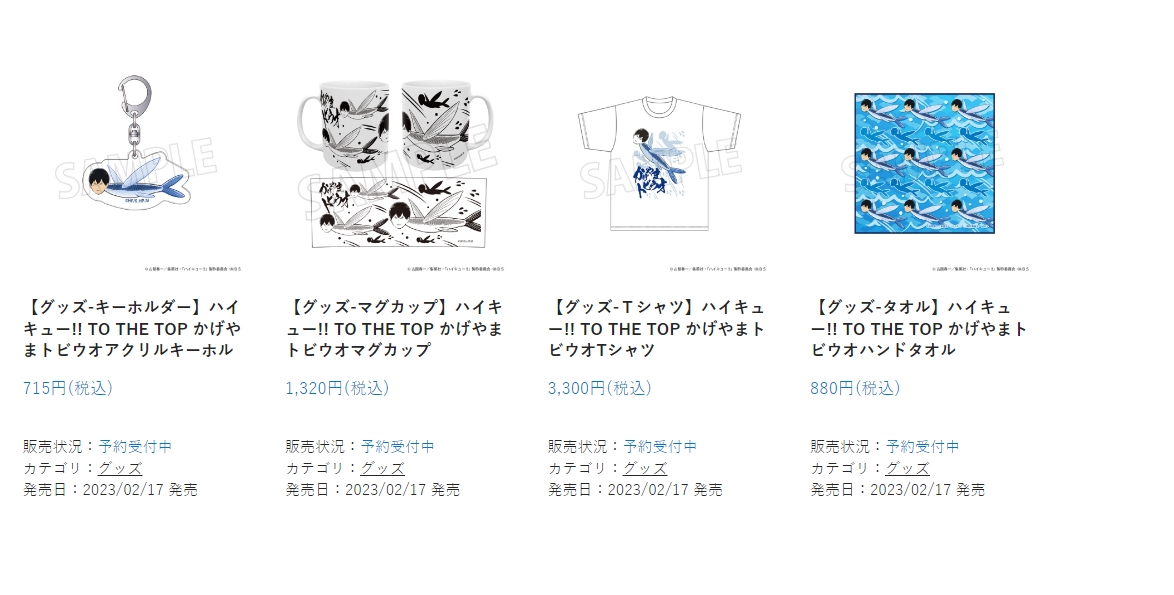The height and width of the screenshot is (595, 1174).
Task: Open 予約受付中 status under the mug cup
Action: coord(398,446)
